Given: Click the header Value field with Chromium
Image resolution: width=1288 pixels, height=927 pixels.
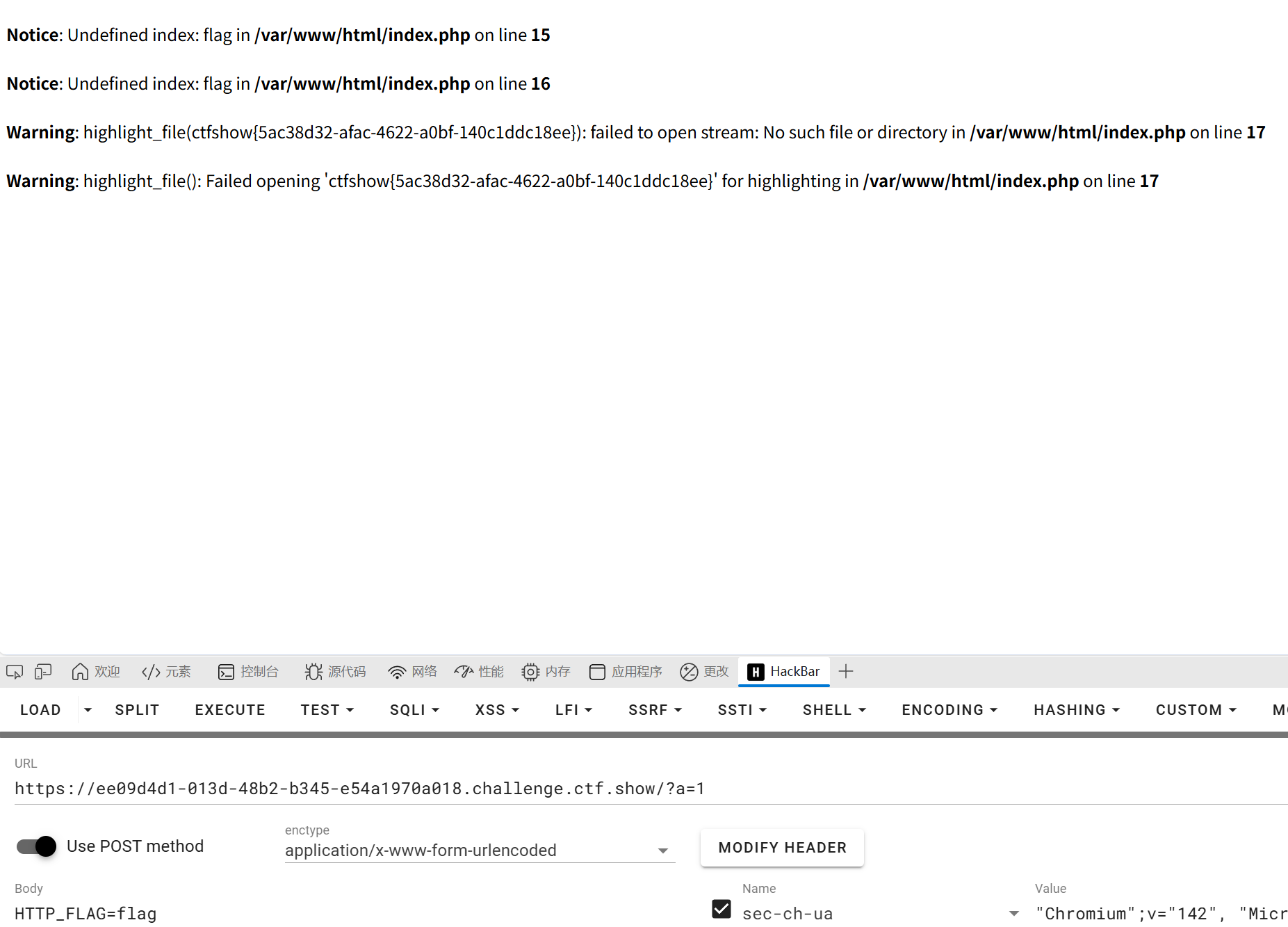Looking at the screenshot, I should [1161, 914].
